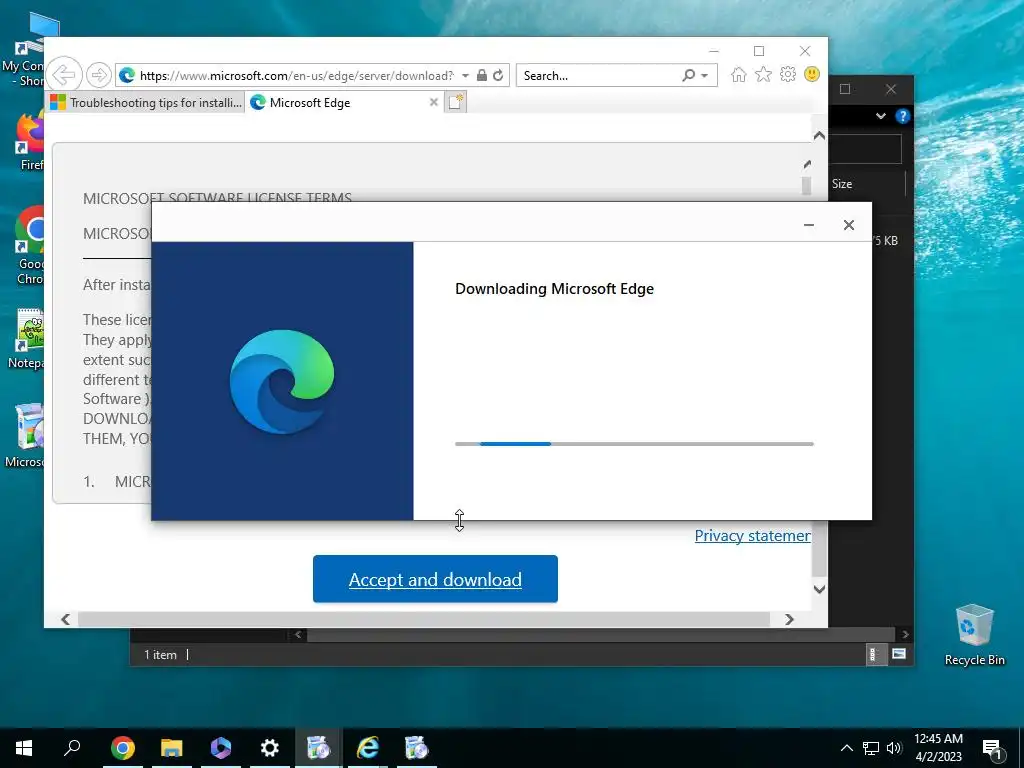Click the padlock security icon in address bar
1024x768 pixels.
[482, 75]
